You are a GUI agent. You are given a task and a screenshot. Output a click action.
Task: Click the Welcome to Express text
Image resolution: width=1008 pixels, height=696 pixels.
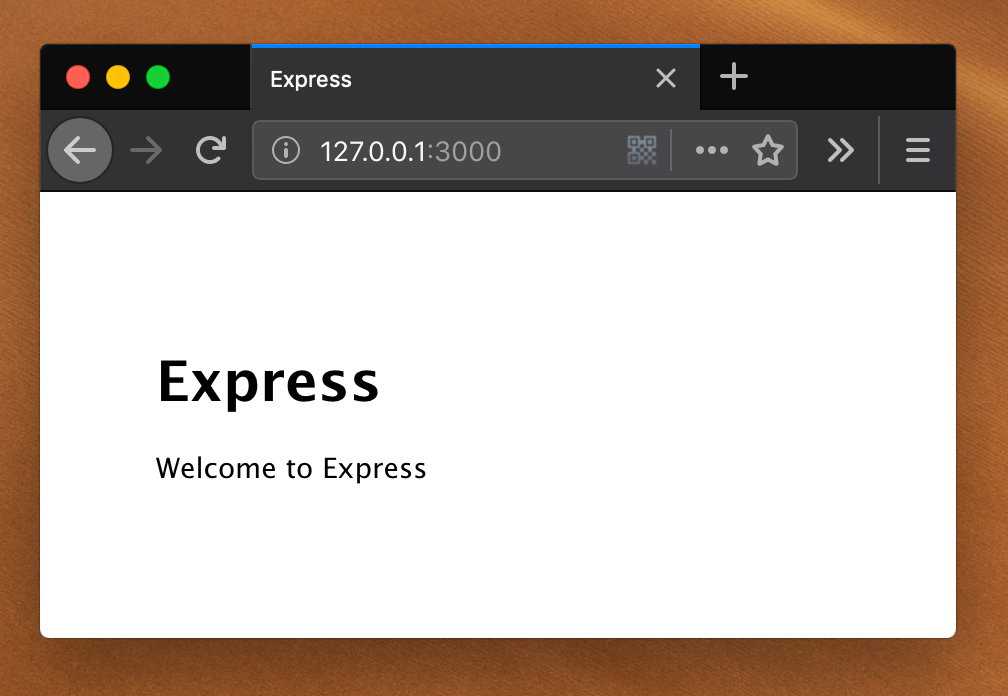(291, 468)
